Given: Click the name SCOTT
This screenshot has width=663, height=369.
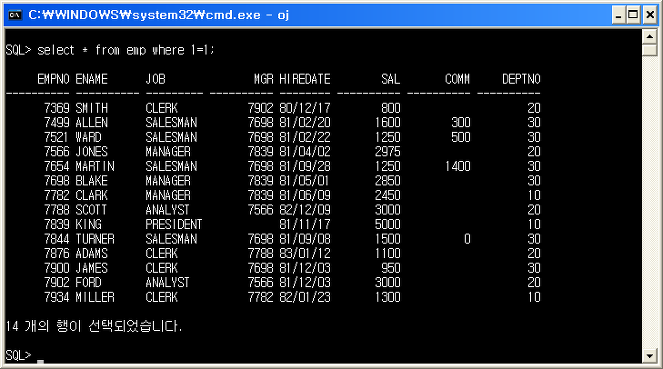Looking at the screenshot, I should click(x=91, y=210).
